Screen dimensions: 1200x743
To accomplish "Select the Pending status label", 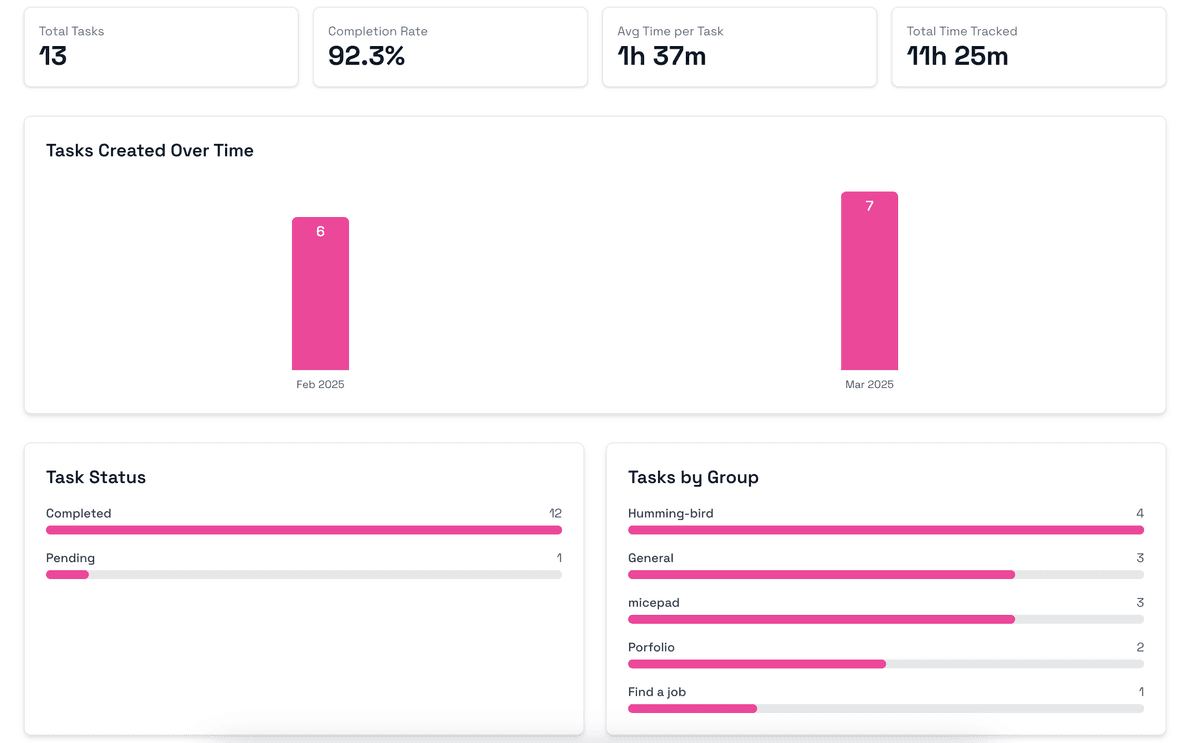I will [71, 558].
